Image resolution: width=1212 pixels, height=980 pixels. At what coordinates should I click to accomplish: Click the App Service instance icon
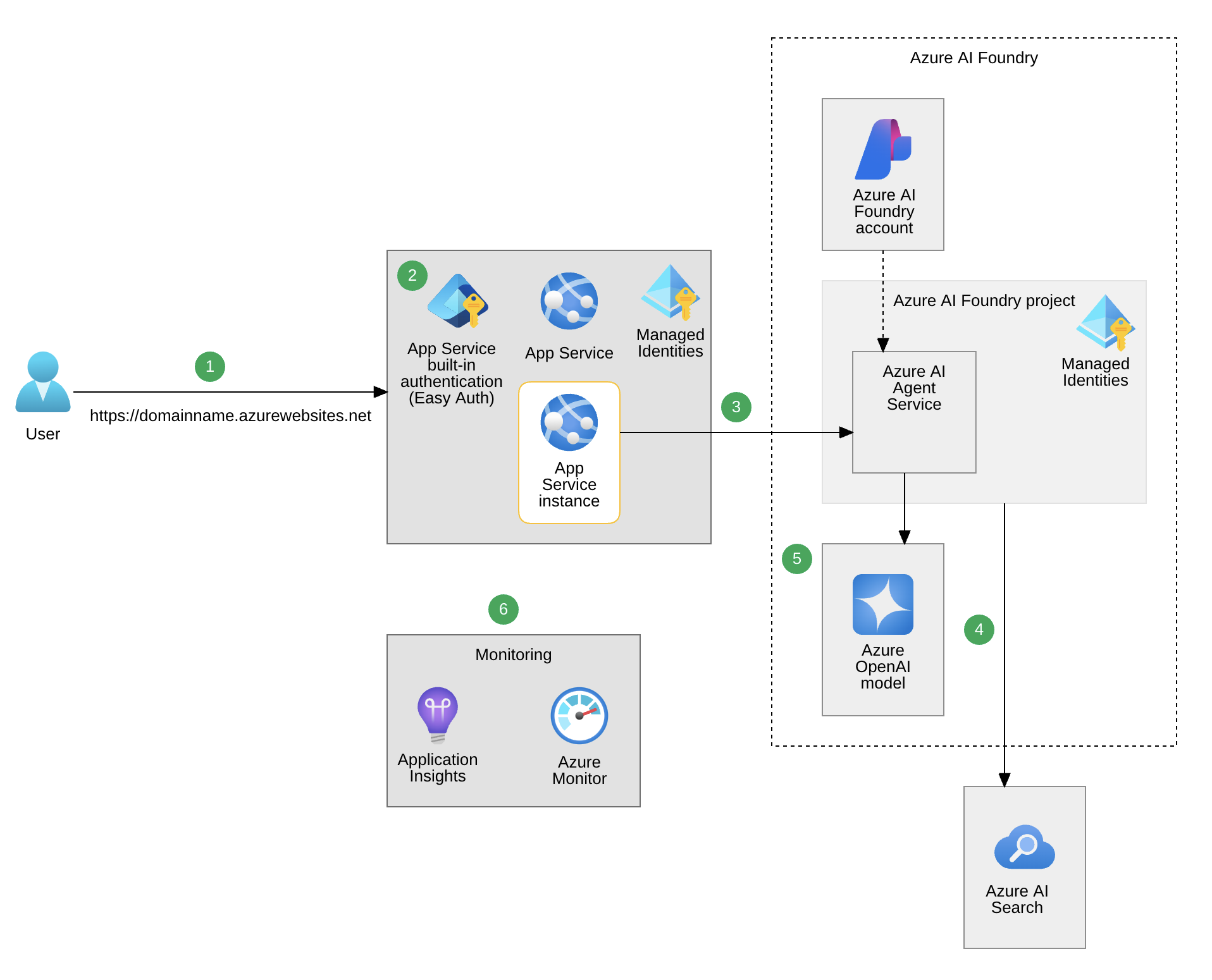[x=569, y=422]
